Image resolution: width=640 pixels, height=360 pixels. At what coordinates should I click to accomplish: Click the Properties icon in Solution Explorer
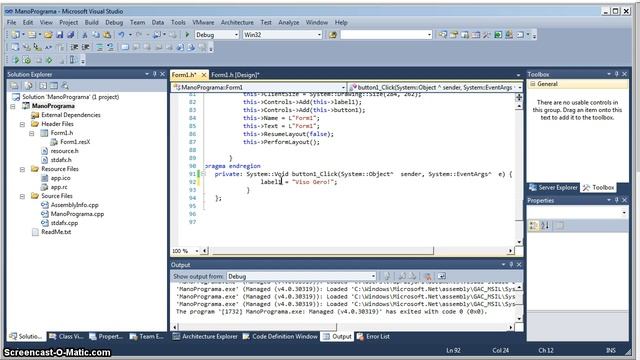(15, 86)
